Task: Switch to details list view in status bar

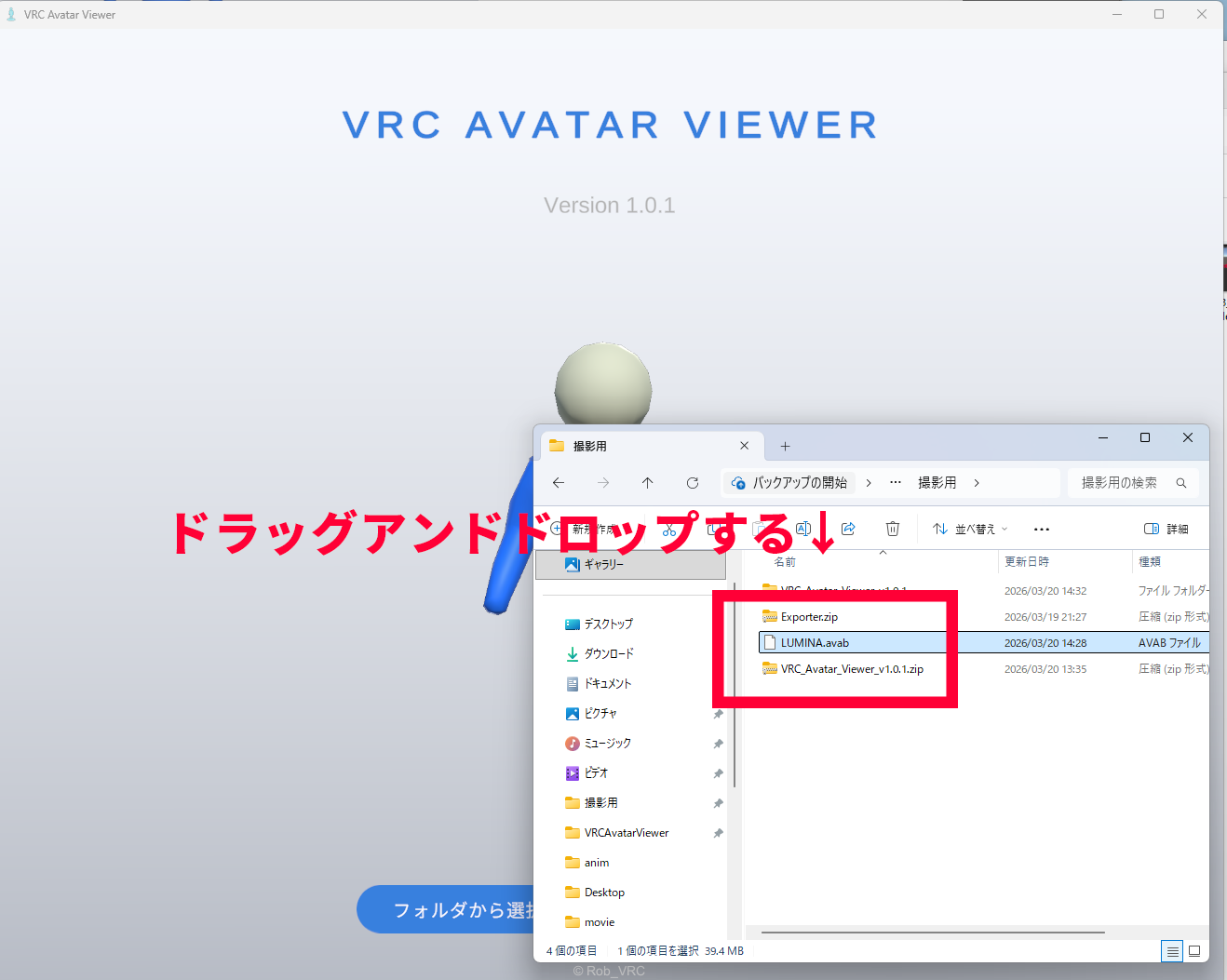Action: (x=1172, y=950)
